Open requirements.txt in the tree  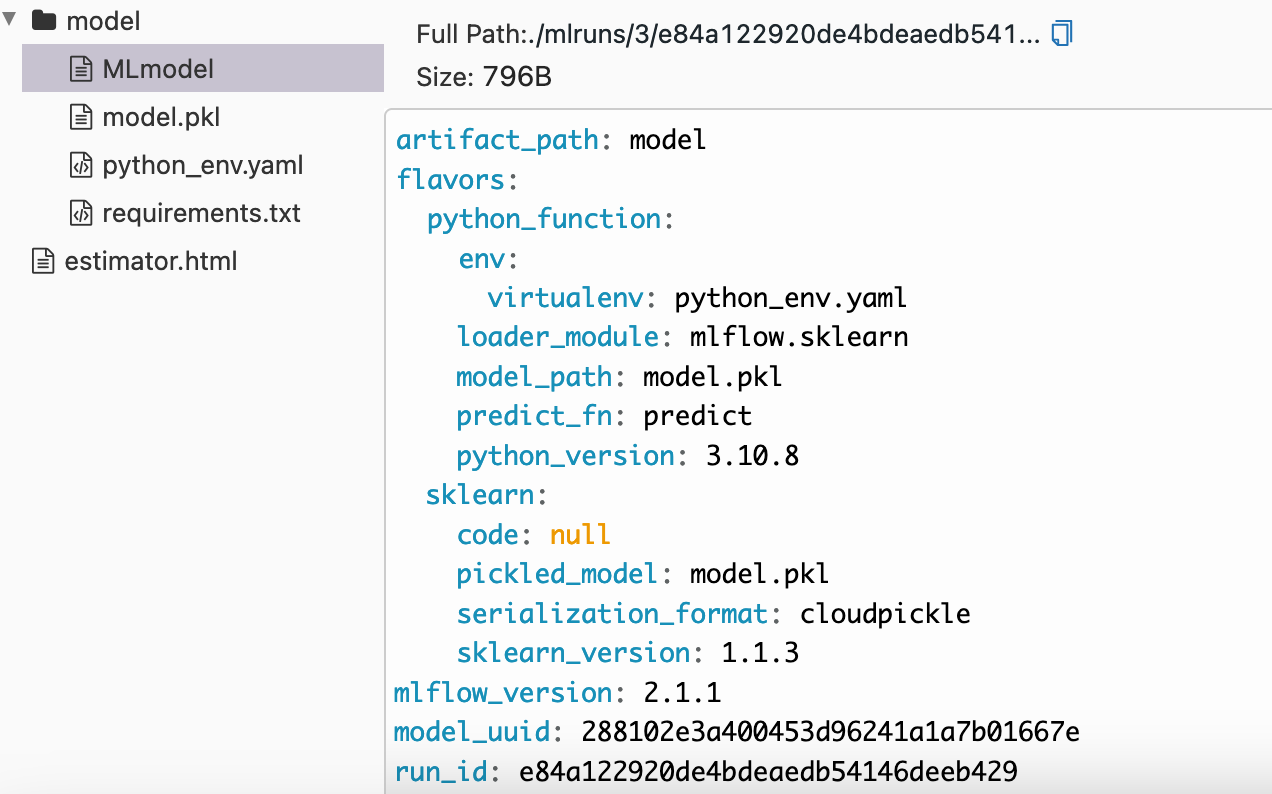point(201,213)
